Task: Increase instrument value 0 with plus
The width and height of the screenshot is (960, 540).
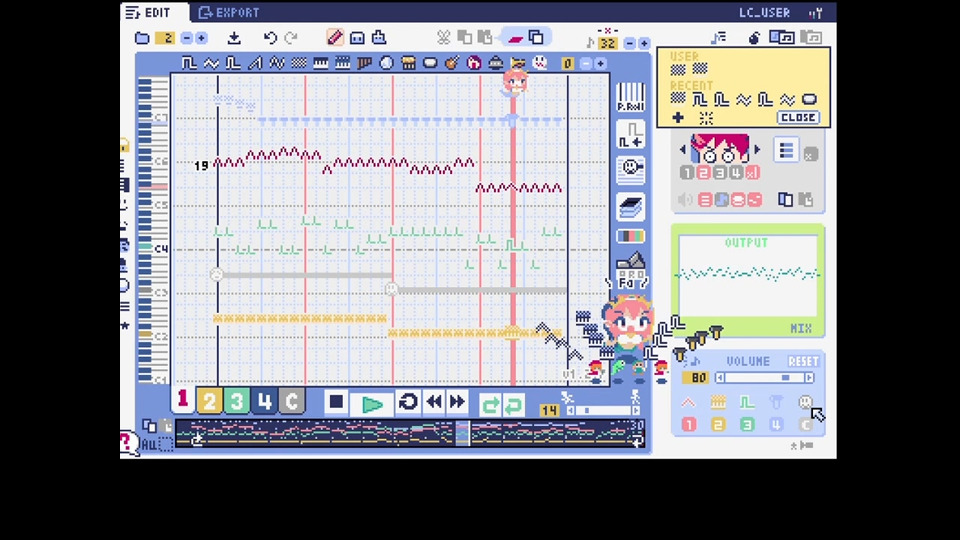Action: point(601,64)
